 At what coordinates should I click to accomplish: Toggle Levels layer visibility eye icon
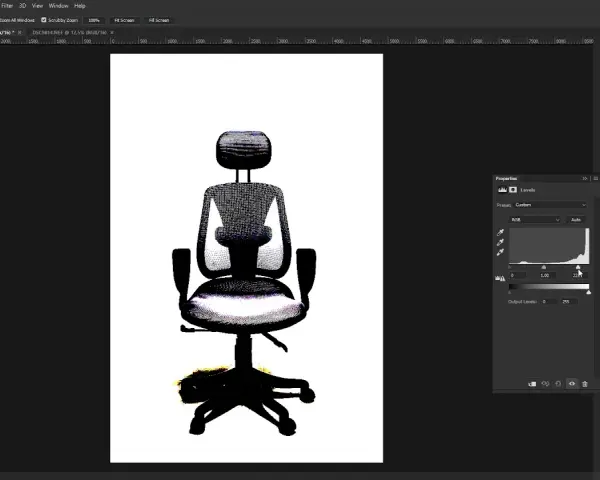[572, 384]
